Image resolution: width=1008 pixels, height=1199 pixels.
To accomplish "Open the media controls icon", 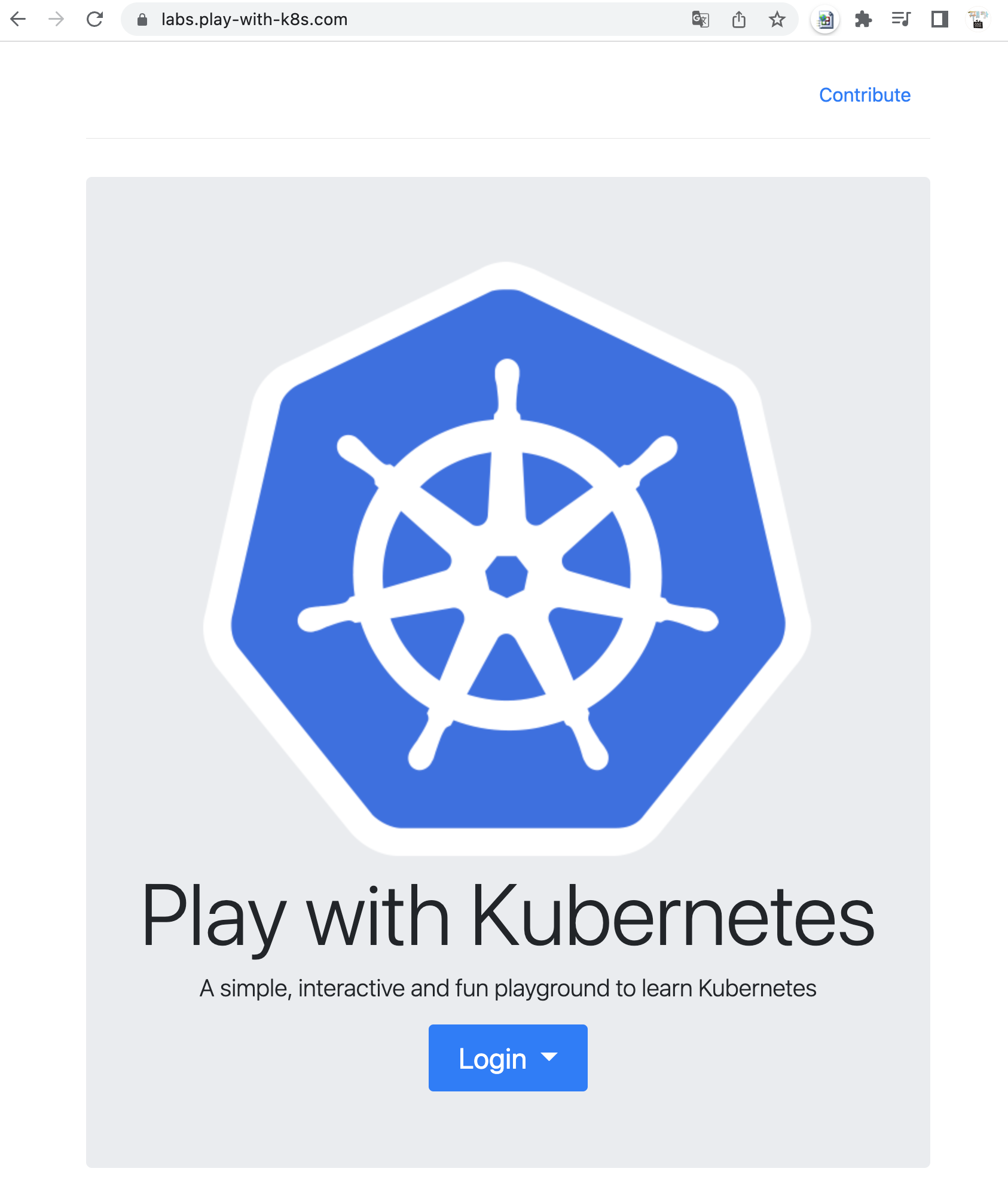I will (x=901, y=20).
